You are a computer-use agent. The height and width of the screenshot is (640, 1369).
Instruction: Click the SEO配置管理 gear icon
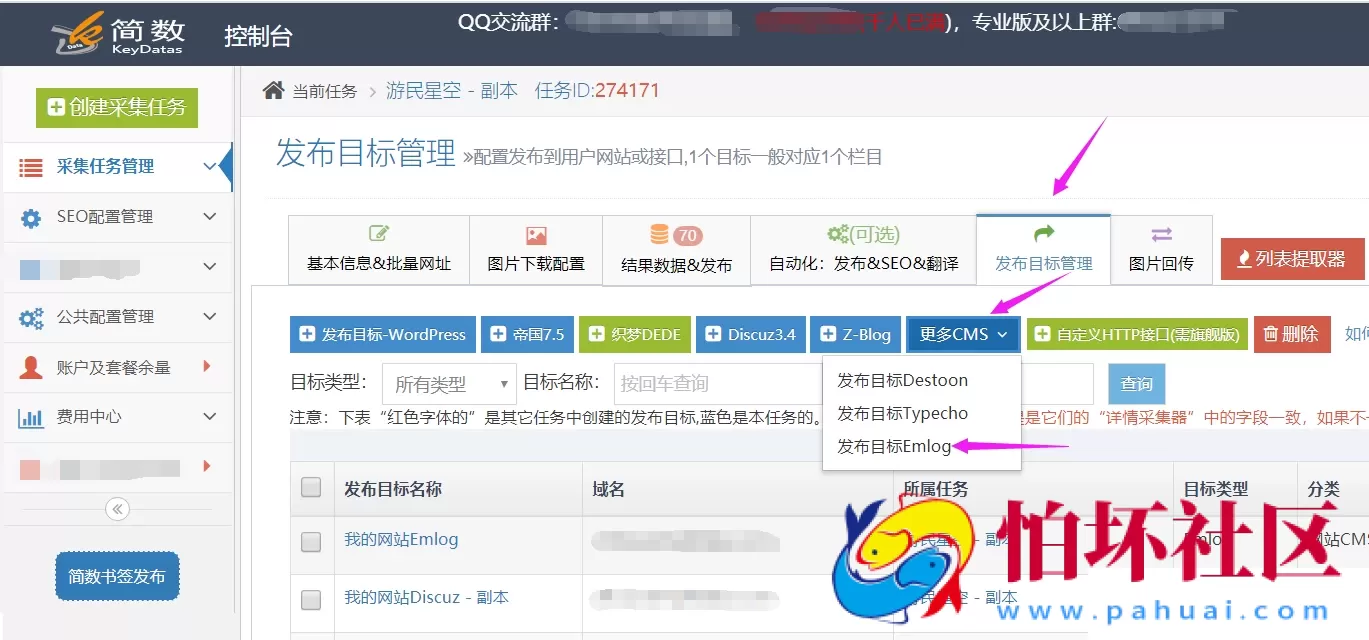(x=31, y=217)
